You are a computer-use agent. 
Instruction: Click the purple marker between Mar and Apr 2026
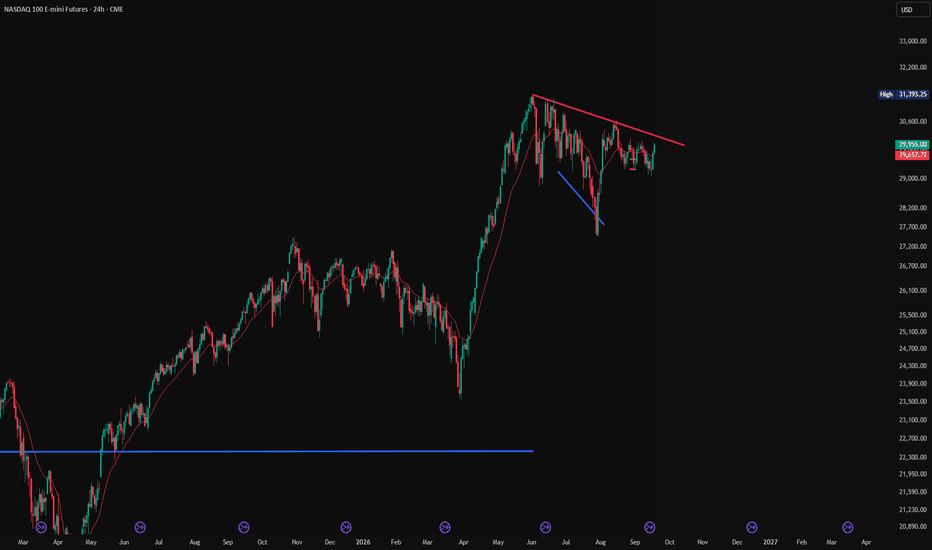(445, 527)
